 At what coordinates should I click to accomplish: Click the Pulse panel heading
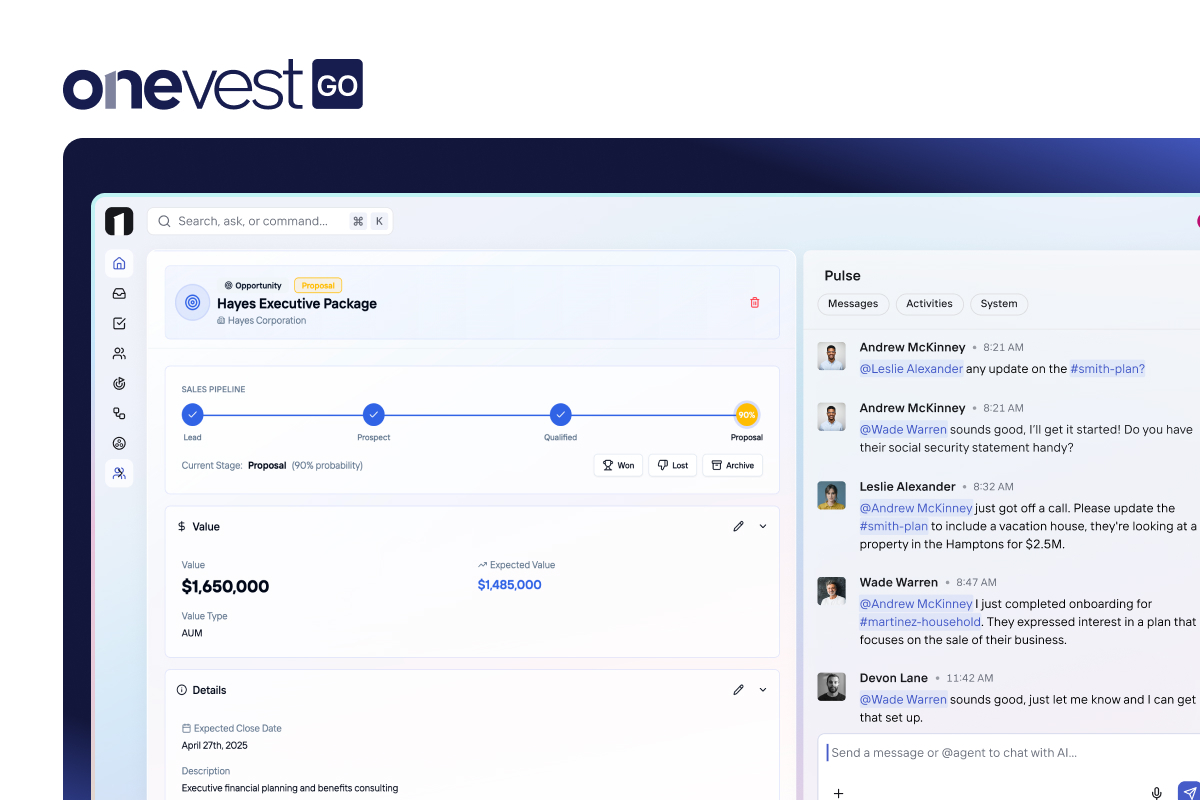(842, 276)
